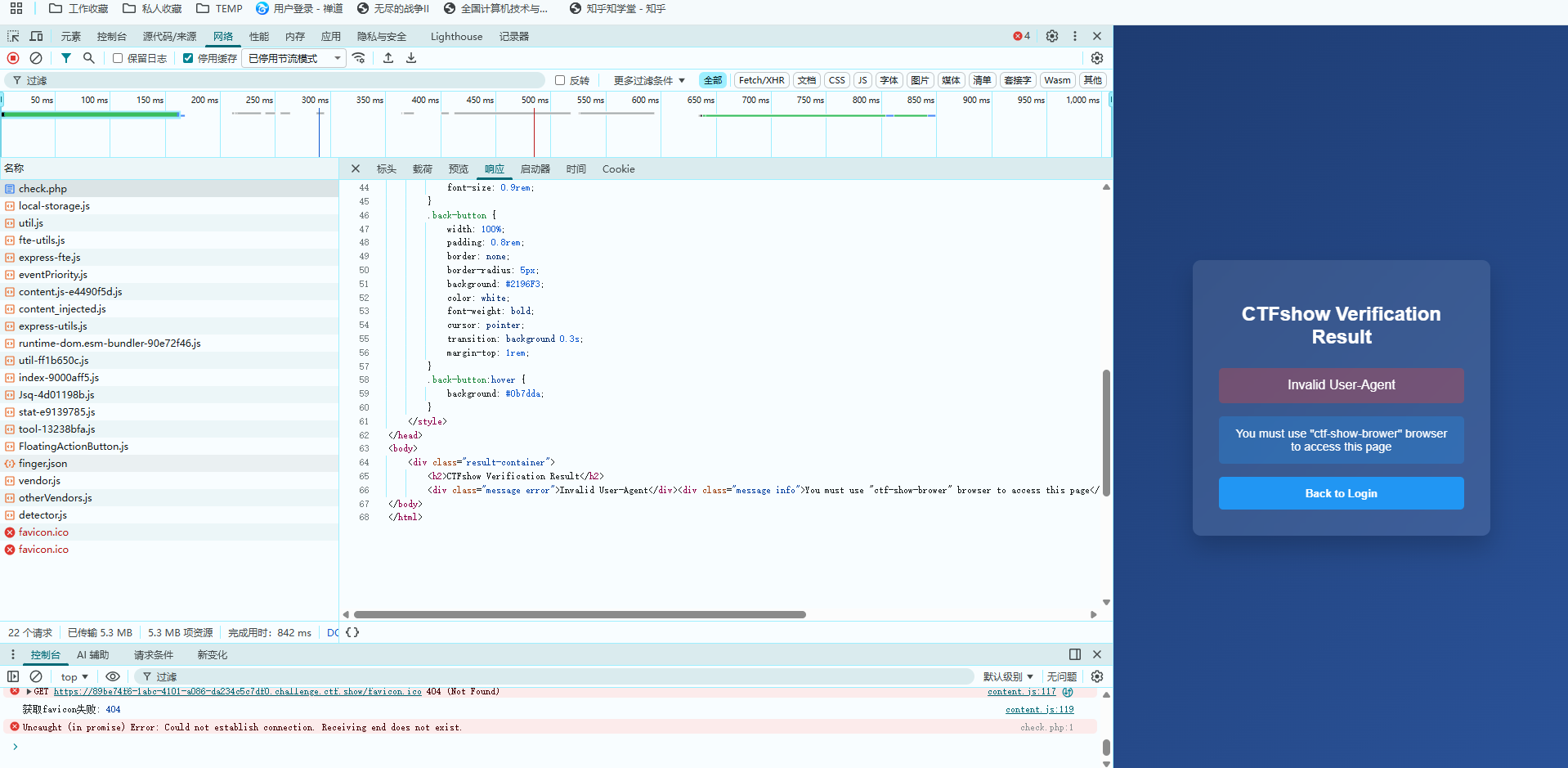This screenshot has width=1568, height=768.
Task: Toggle 反转 filter checkbox
Action: pyautogui.click(x=560, y=80)
